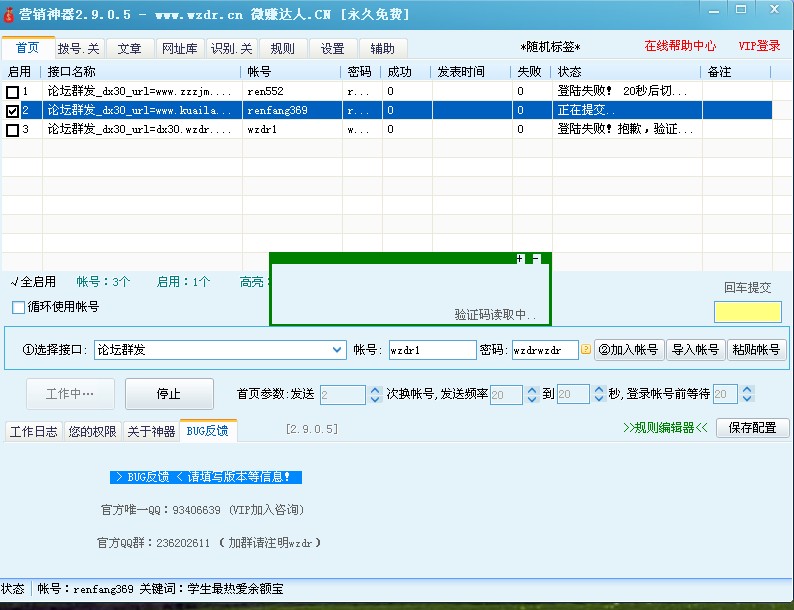The width and height of the screenshot is (794, 610).
Task: Open the 文章 tab
Action: pos(130,49)
